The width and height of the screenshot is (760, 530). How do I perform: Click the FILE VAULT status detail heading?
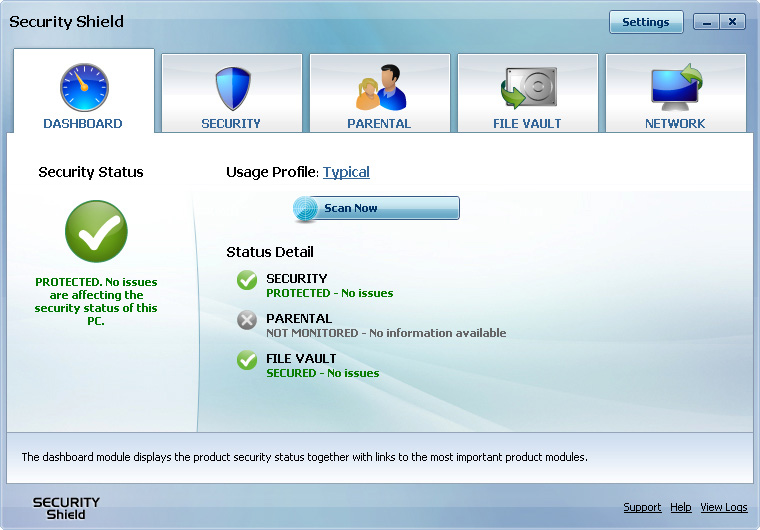[x=301, y=358]
